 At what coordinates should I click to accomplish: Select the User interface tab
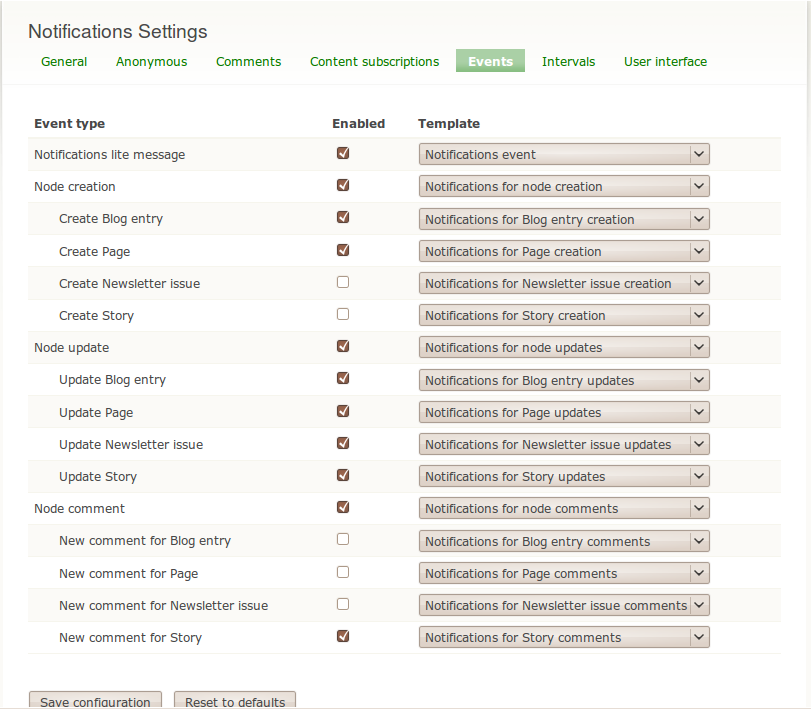point(665,62)
